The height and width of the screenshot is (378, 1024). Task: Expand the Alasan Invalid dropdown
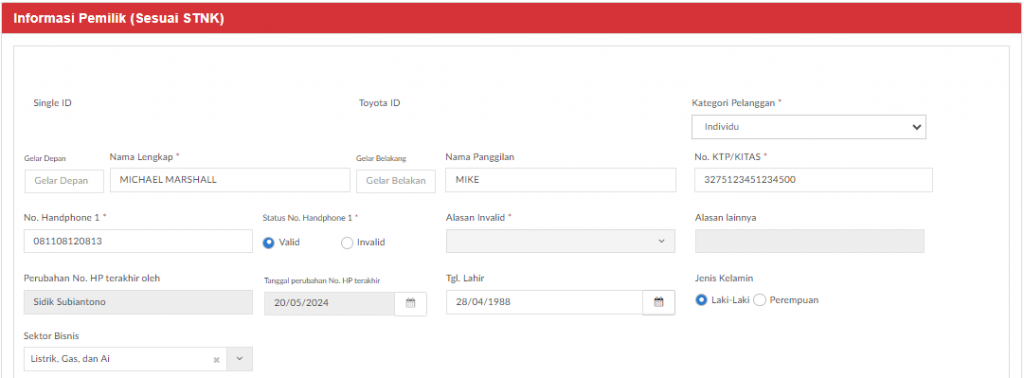click(x=560, y=241)
